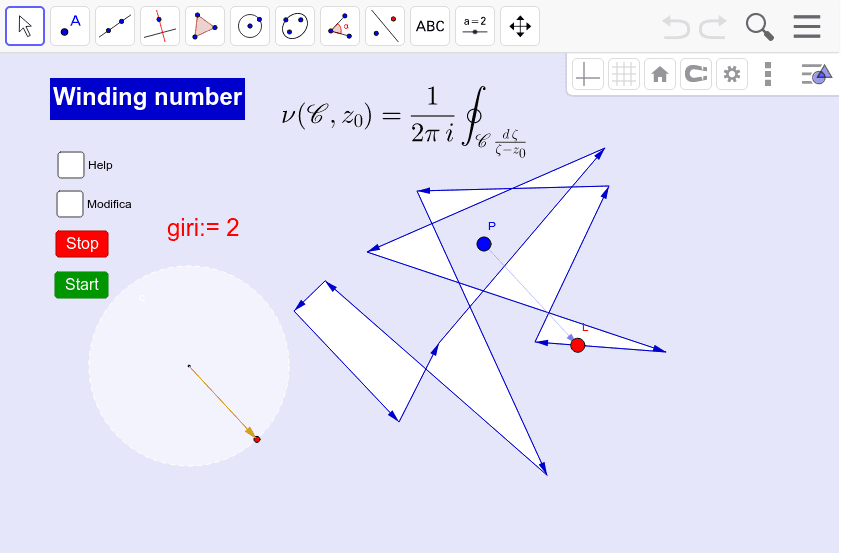This screenshot has width=841, height=555.
Task: Click the Home standard view icon
Action: tap(660, 74)
